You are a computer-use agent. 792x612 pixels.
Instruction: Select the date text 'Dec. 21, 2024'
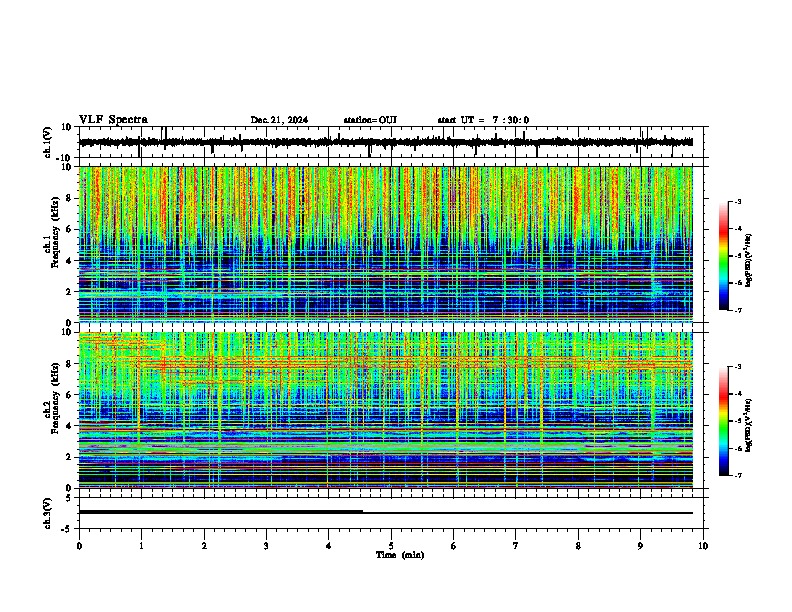tap(279, 120)
